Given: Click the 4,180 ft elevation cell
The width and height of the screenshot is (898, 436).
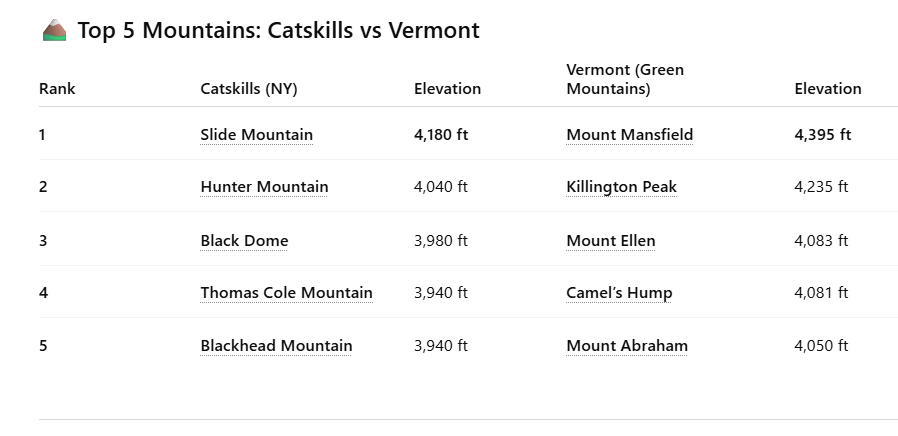Looking at the screenshot, I should tap(441, 135).
